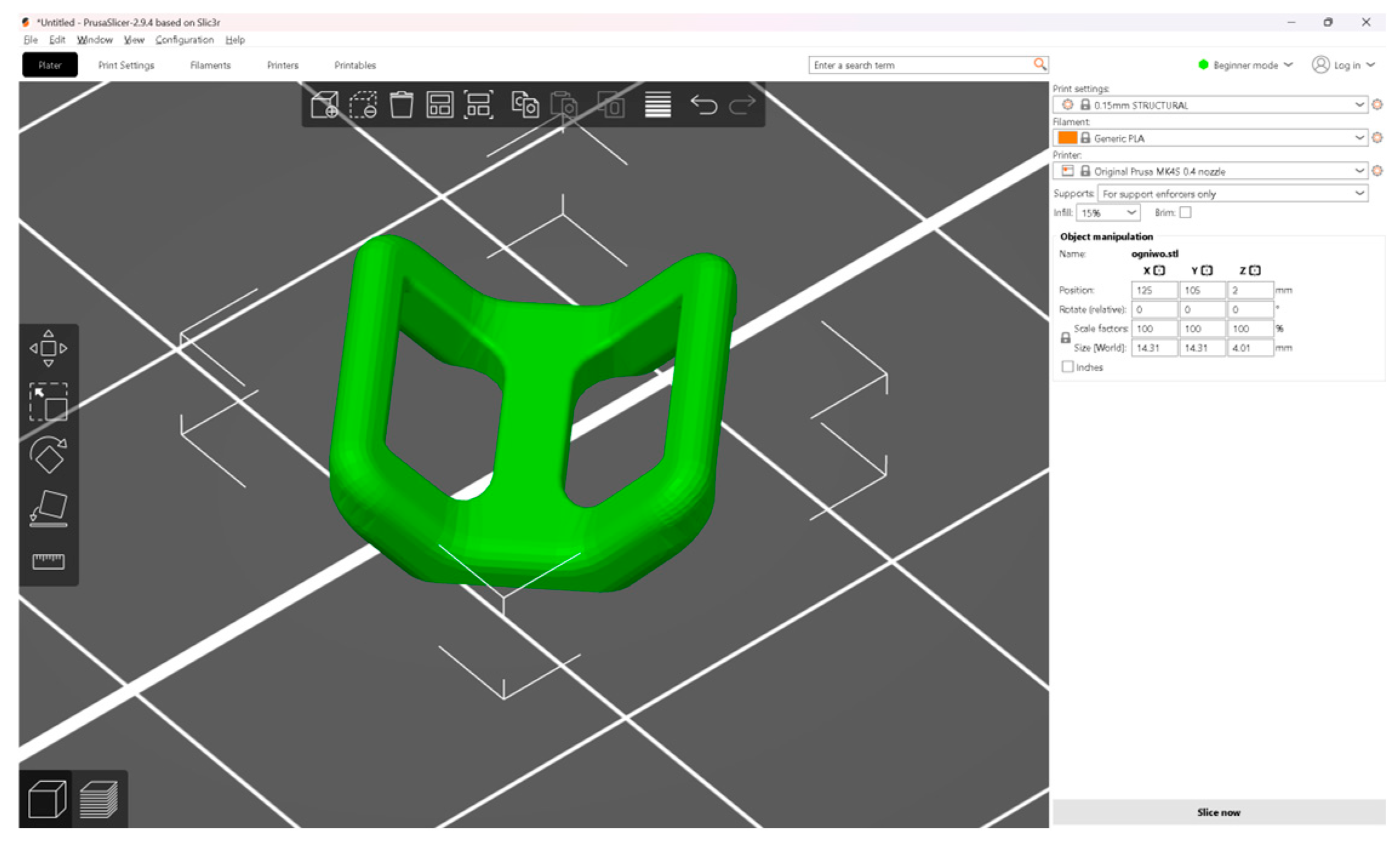Check the Inches checkbox
The width and height of the screenshot is (1400, 843).
pos(1068,367)
